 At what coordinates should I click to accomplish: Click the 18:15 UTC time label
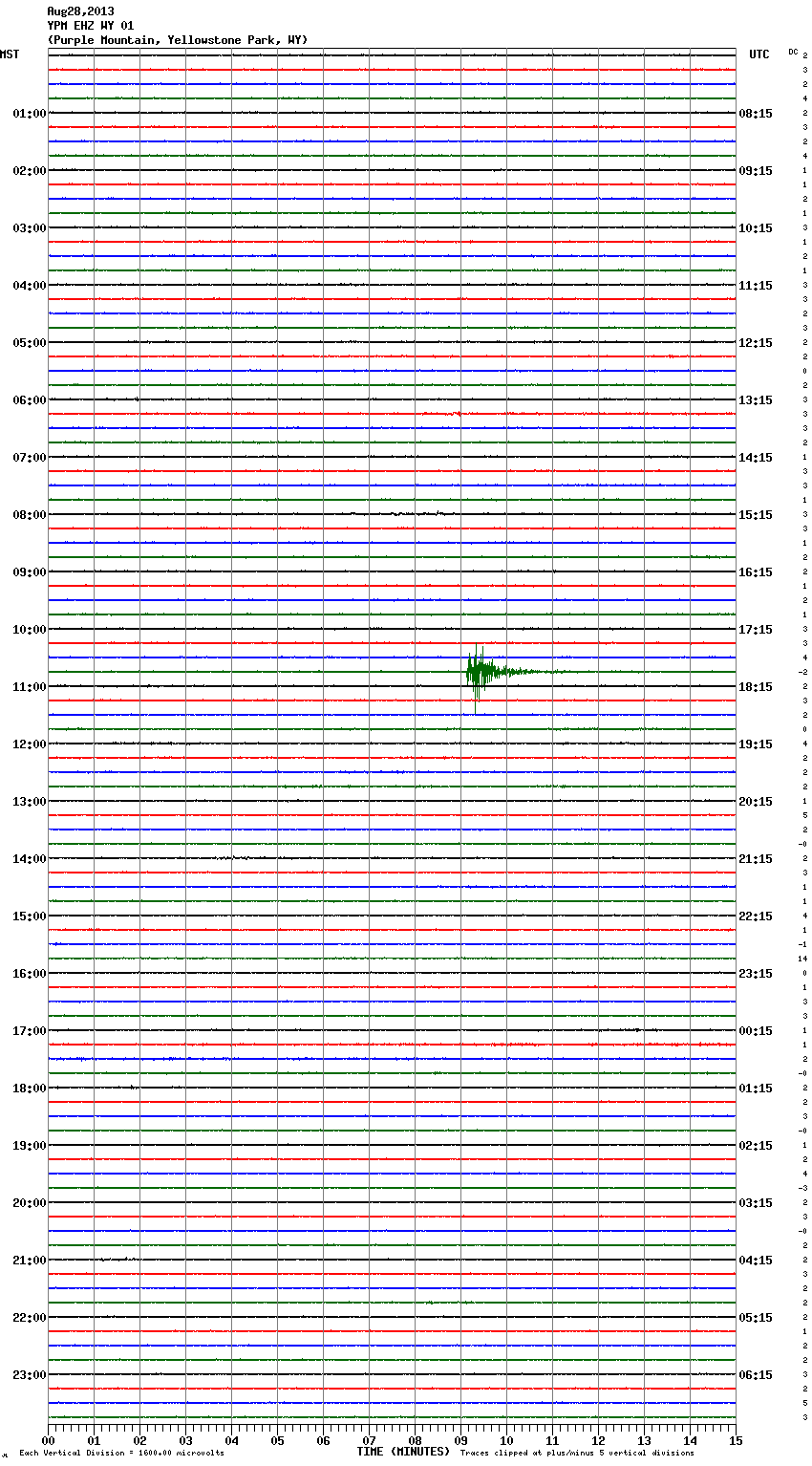756,687
